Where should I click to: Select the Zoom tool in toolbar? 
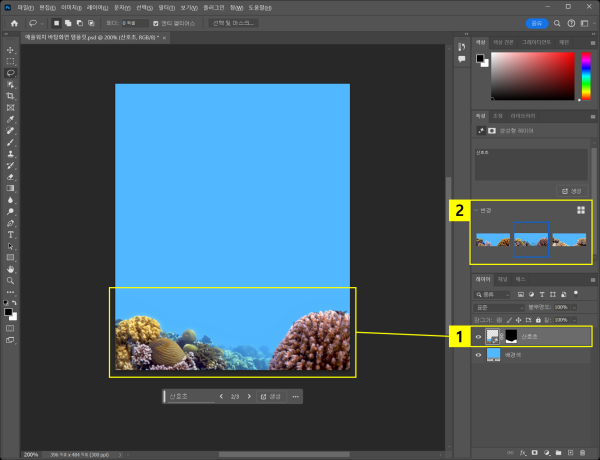11,280
